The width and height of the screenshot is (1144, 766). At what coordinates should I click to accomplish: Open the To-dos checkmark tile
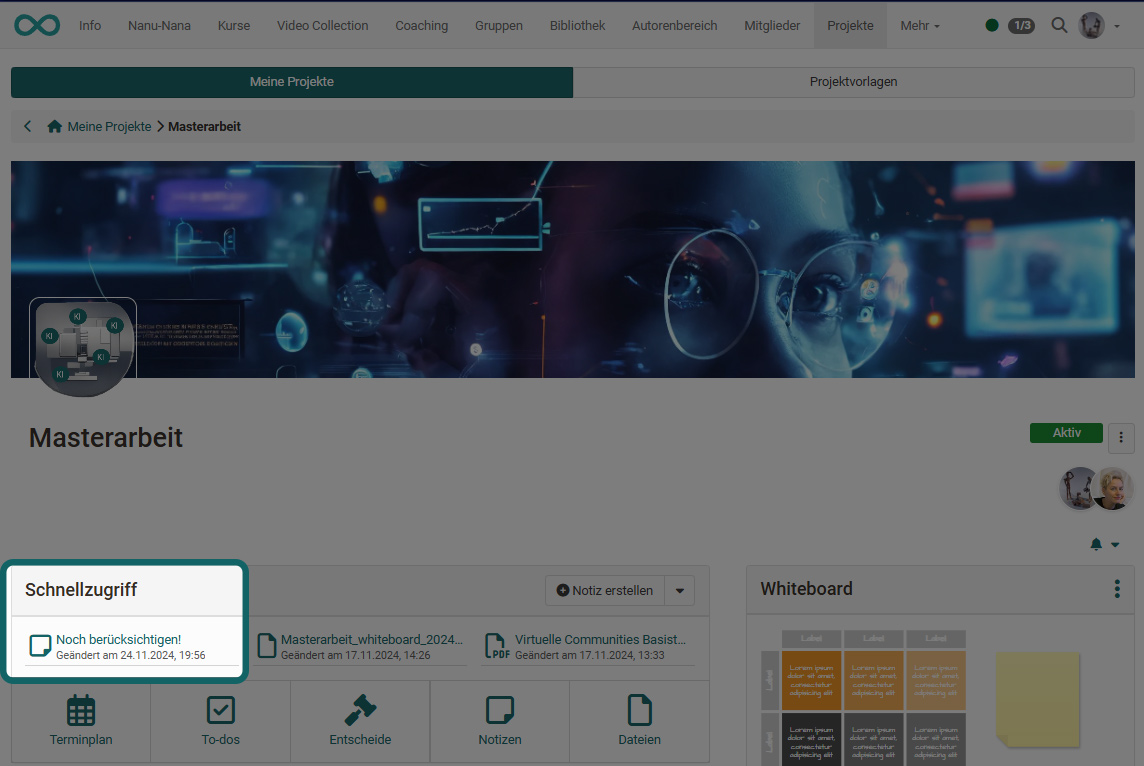tap(220, 710)
